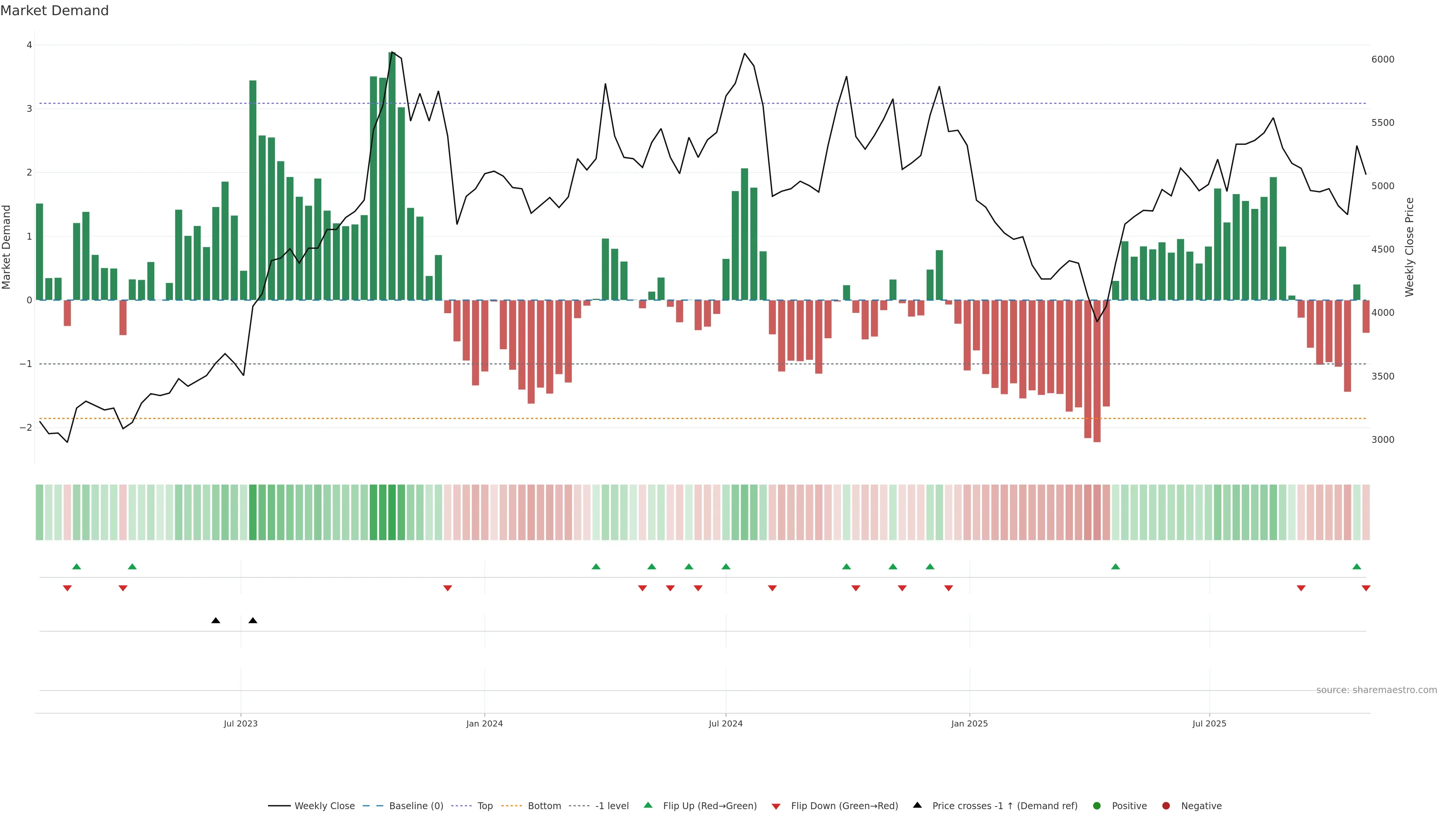This screenshot has width=1456, height=819.
Task: Click the 6000 price axis tick label
Action: pyautogui.click(x=1382, y=60)
